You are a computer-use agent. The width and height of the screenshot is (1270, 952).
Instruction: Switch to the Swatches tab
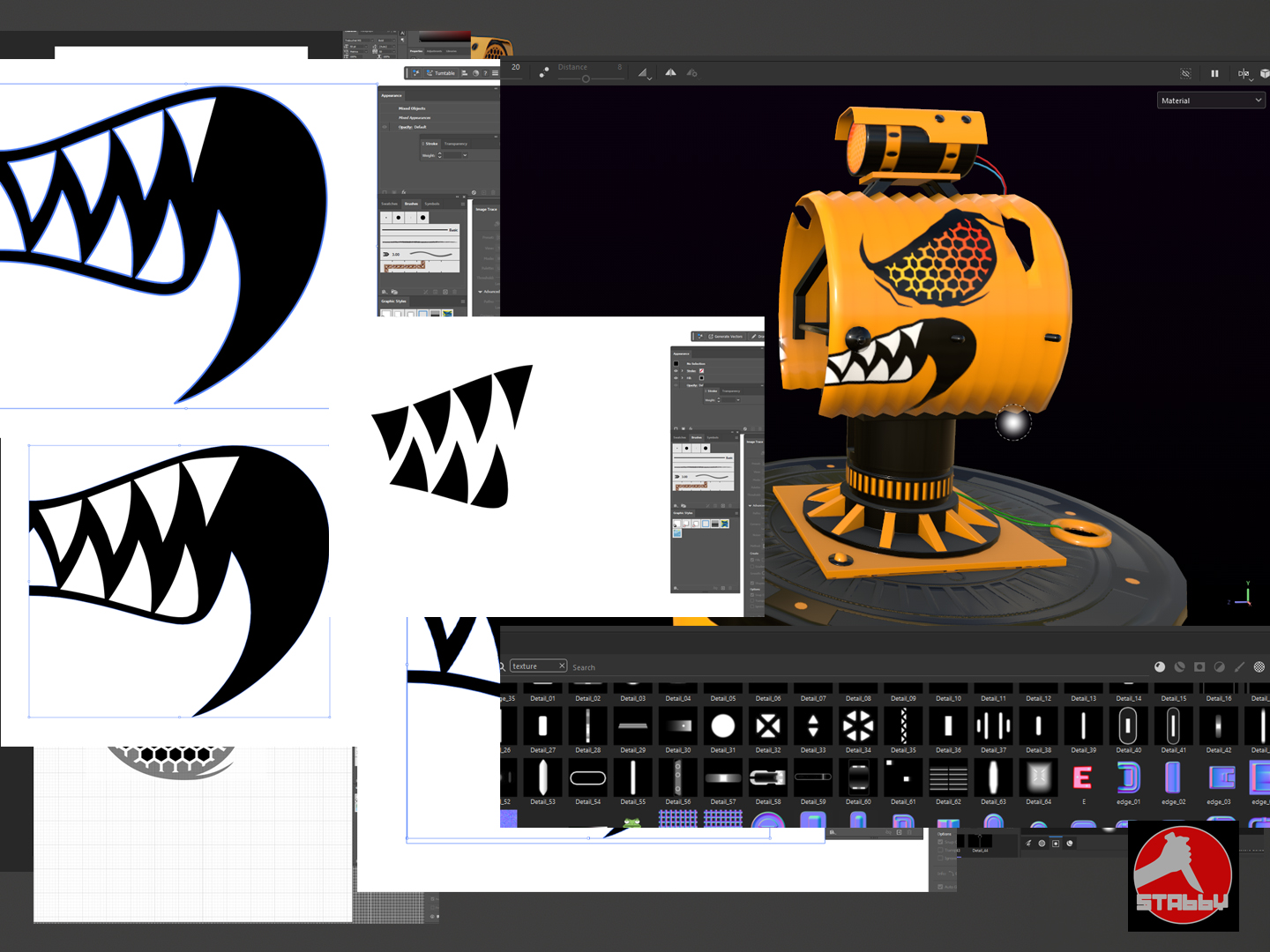pyautogui.click(x=389, y=204)
